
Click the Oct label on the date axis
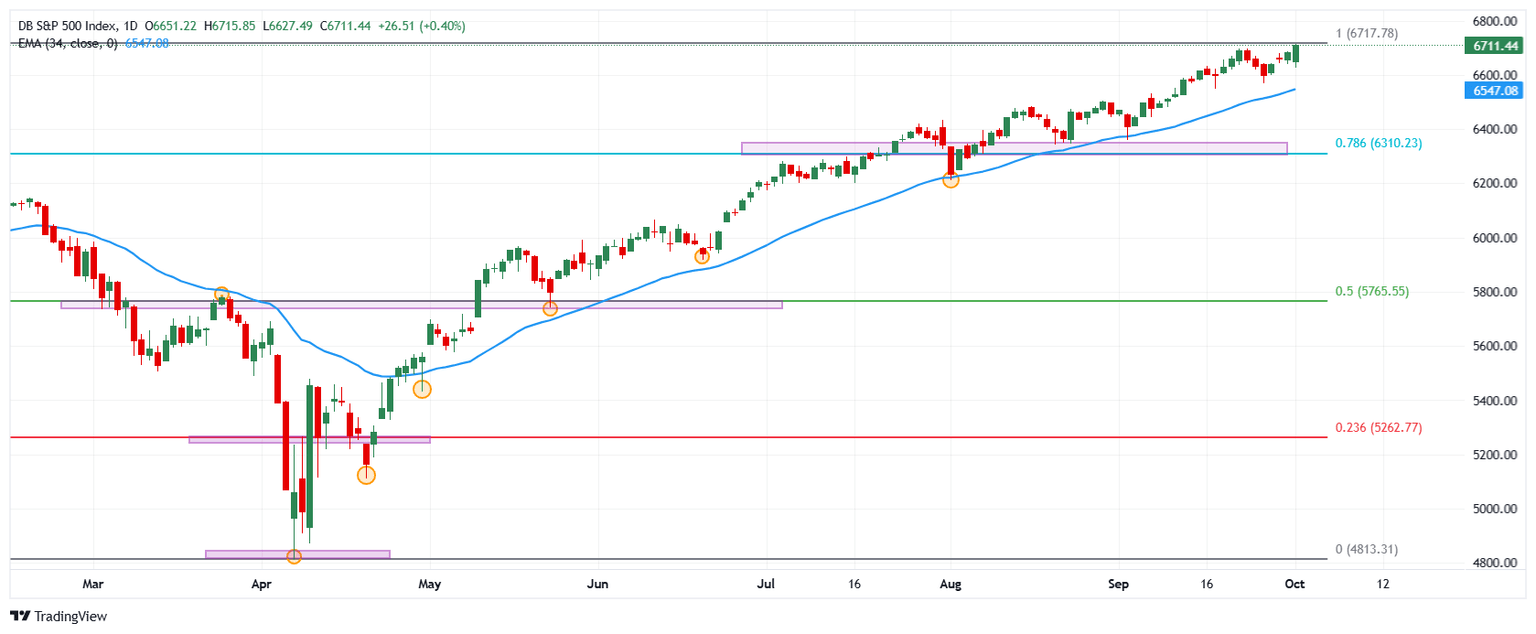1296,583
